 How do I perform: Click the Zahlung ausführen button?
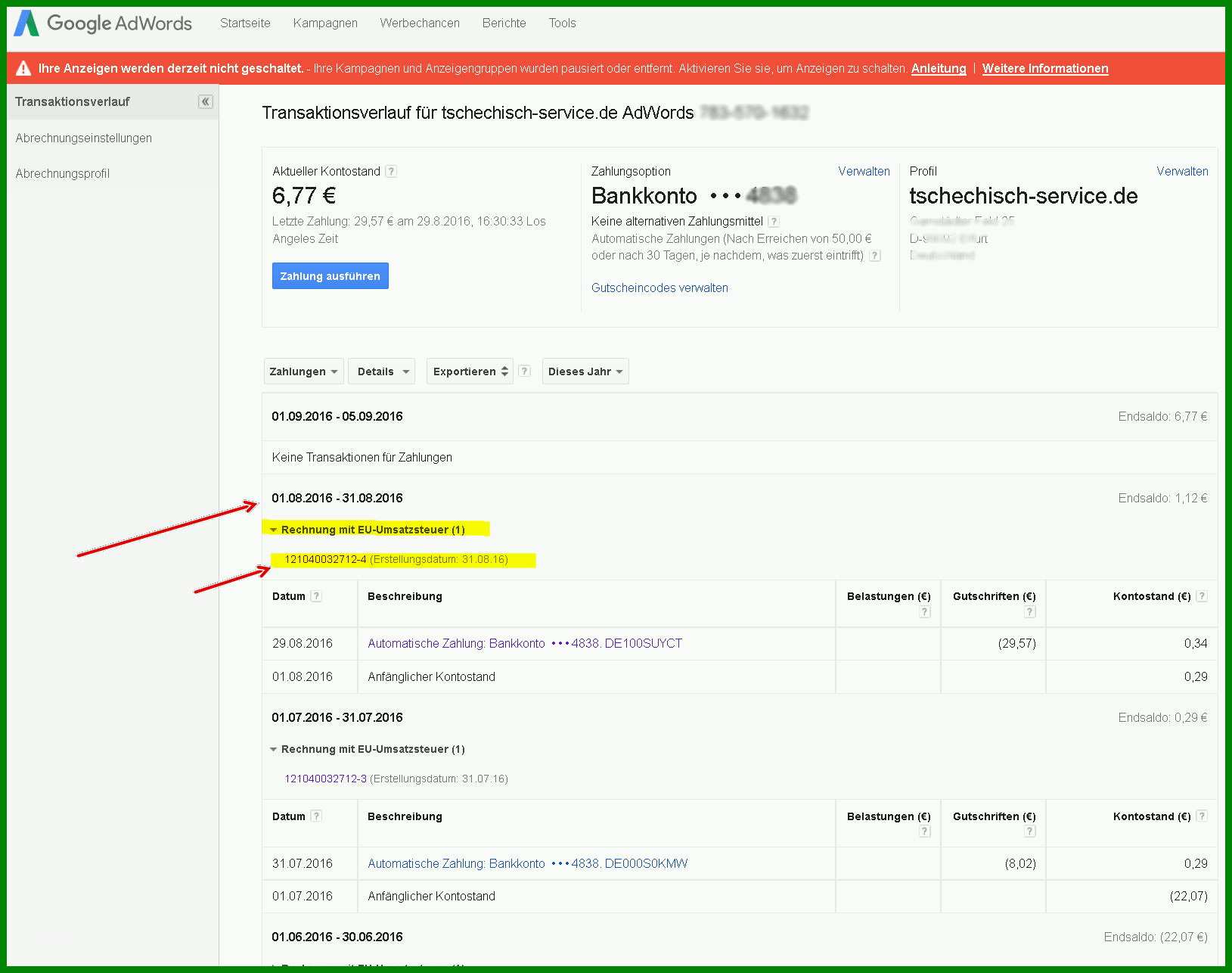pos(330,276)
